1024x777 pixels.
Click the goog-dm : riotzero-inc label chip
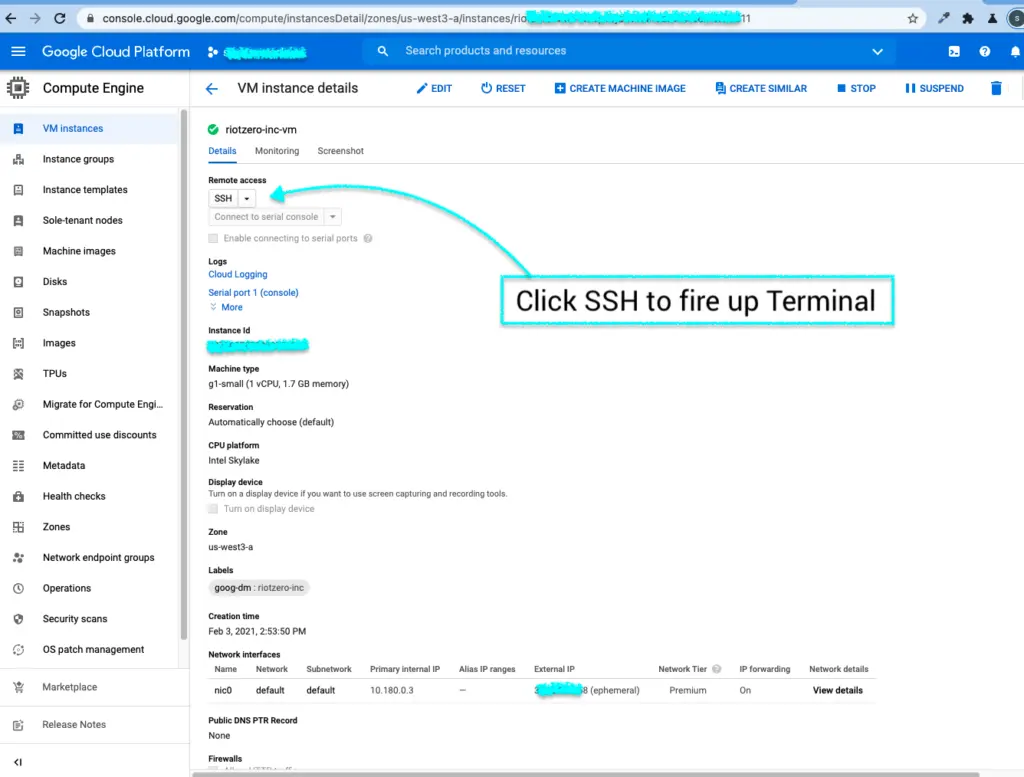[x=259, y=588]
